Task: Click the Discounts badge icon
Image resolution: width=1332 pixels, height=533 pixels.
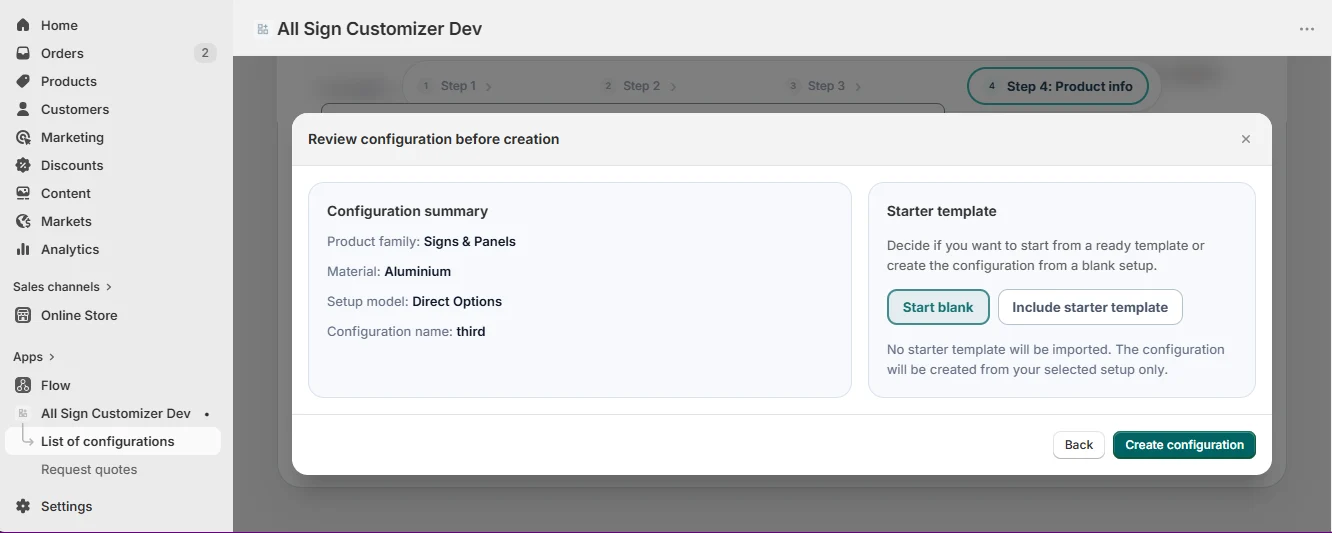Action: tap(23, 165)
